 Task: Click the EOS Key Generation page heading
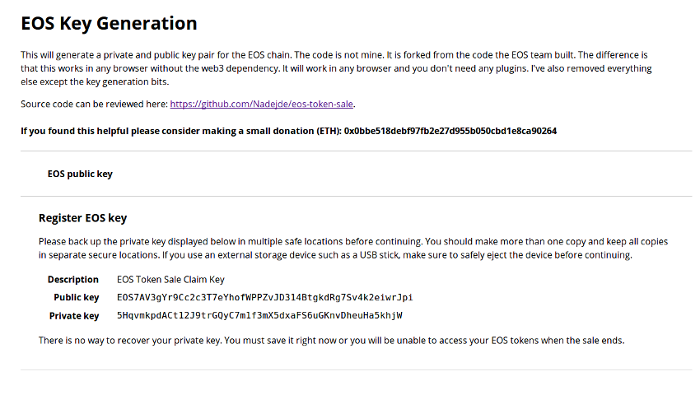click(109, 24)
